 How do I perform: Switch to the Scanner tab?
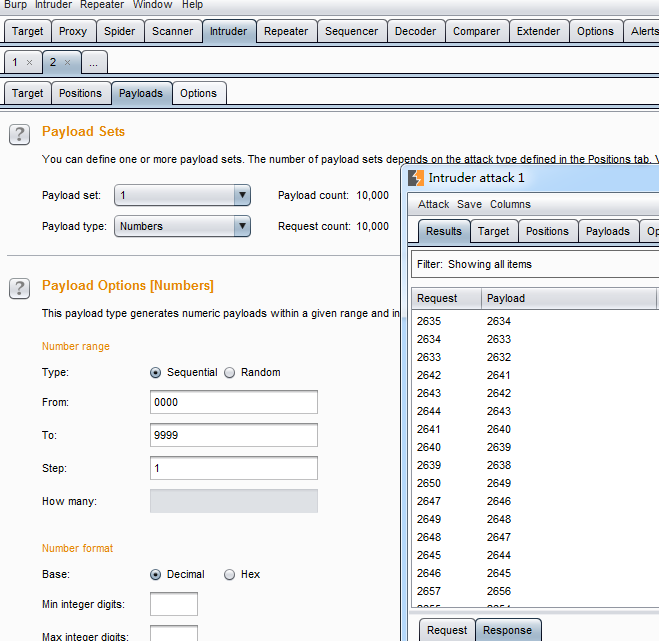tap(173, 32)
